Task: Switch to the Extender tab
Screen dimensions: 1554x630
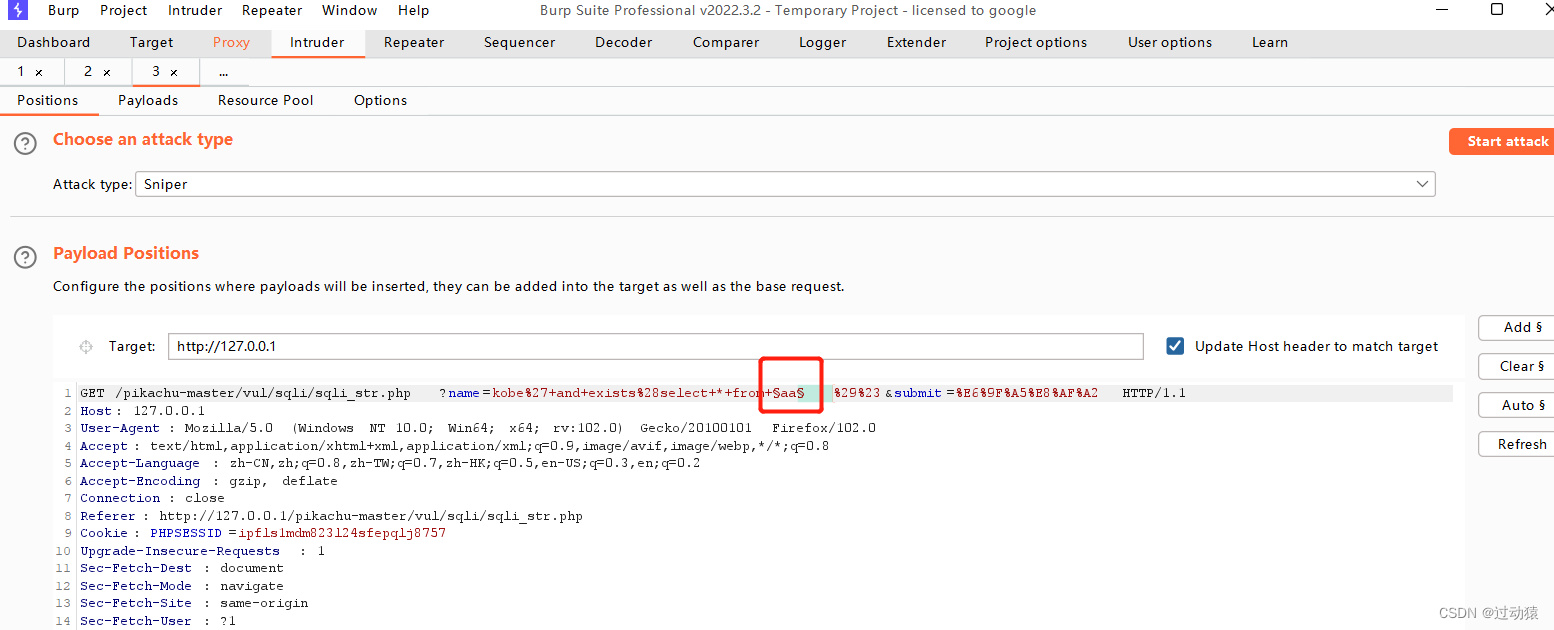Action: (x=916, y=42)
